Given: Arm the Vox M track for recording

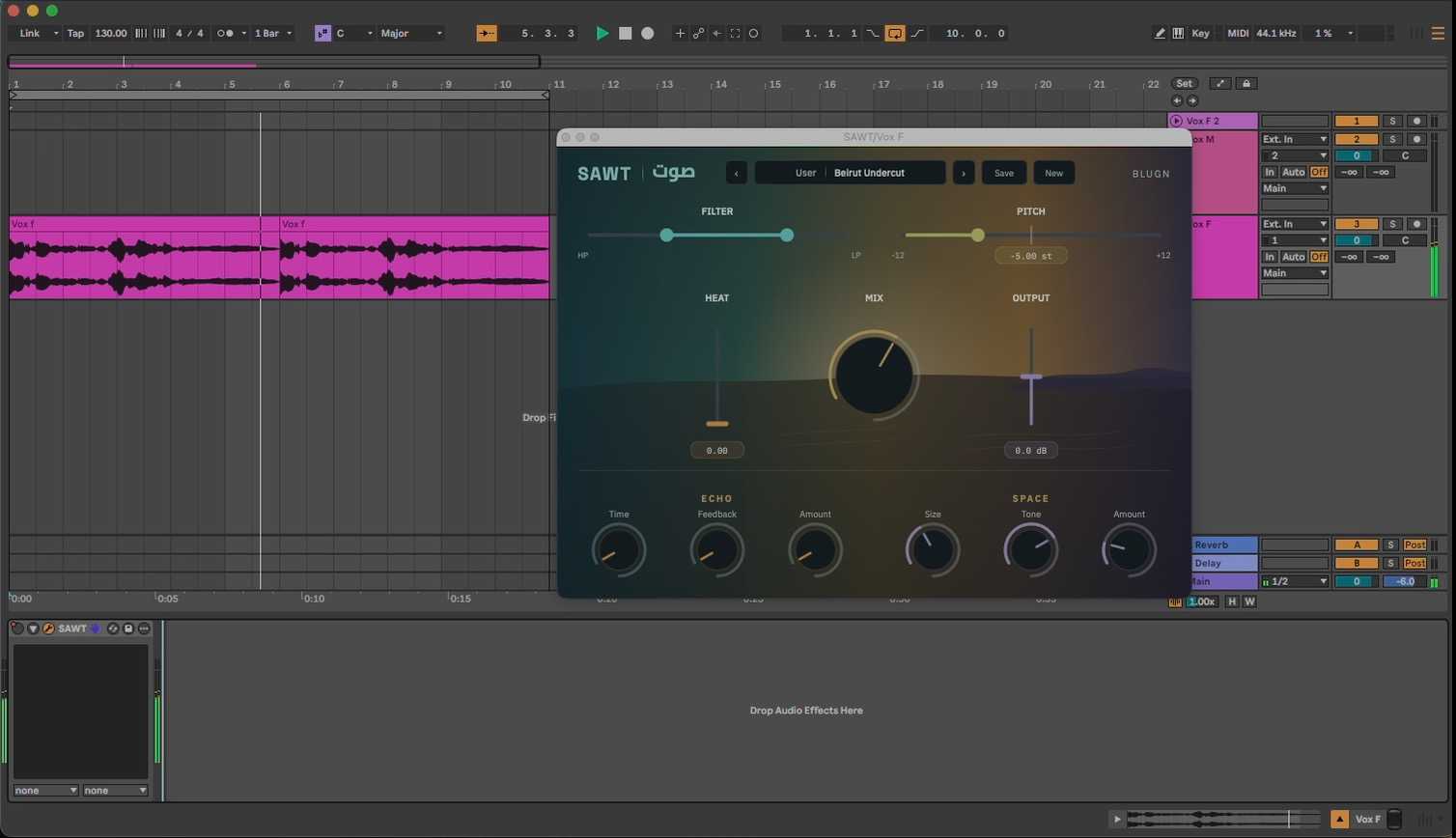Looking at the screenshot, I should [x=1416, y=139].
